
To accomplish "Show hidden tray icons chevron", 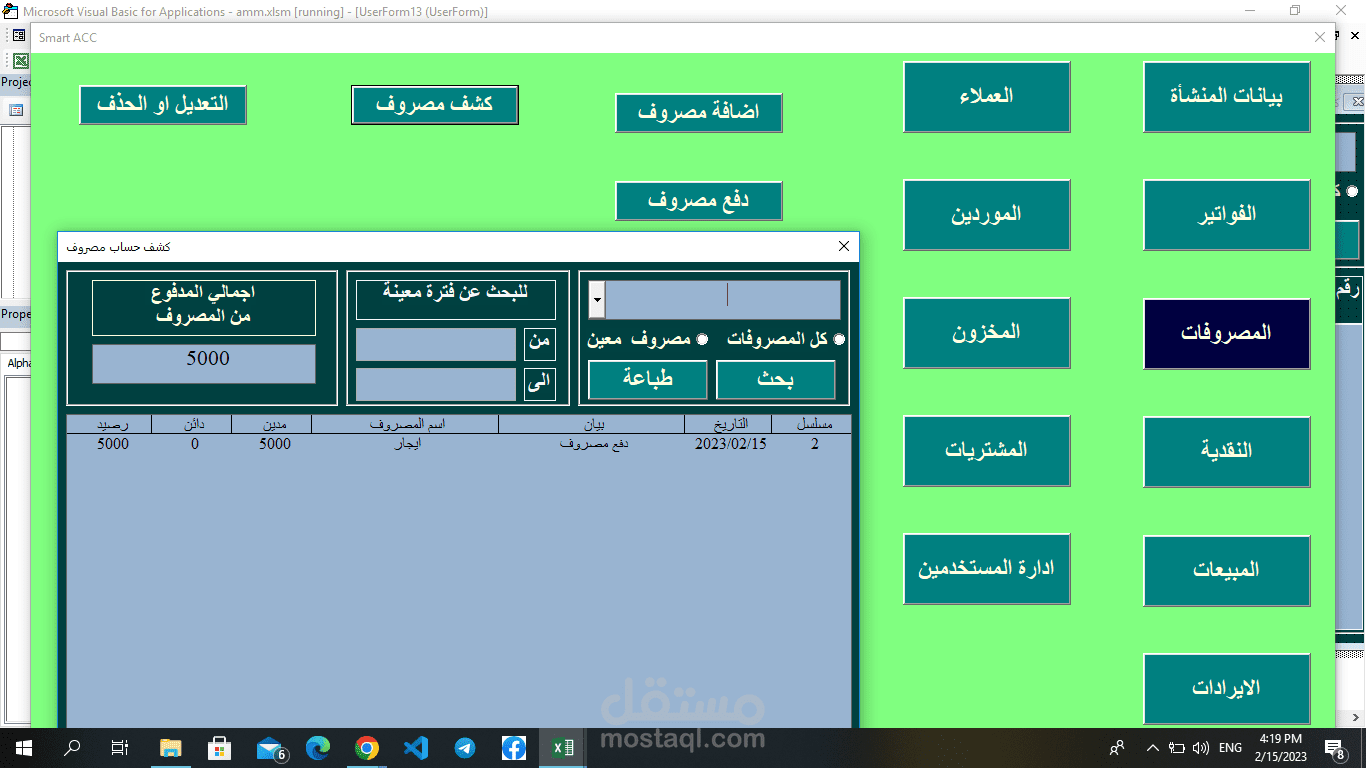I will click(1152, 748).
